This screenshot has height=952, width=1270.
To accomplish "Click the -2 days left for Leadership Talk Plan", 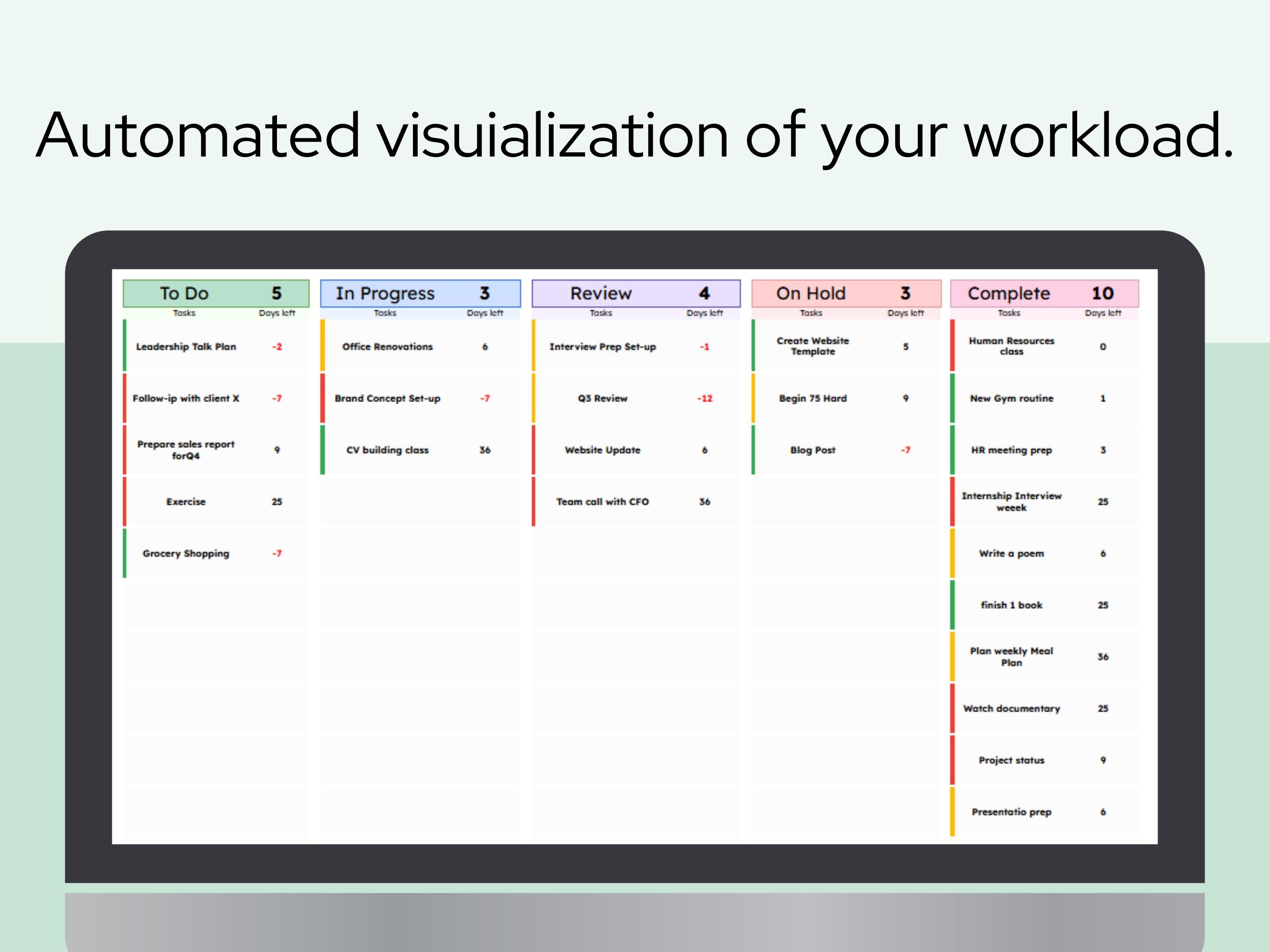I will click(277, 346).
